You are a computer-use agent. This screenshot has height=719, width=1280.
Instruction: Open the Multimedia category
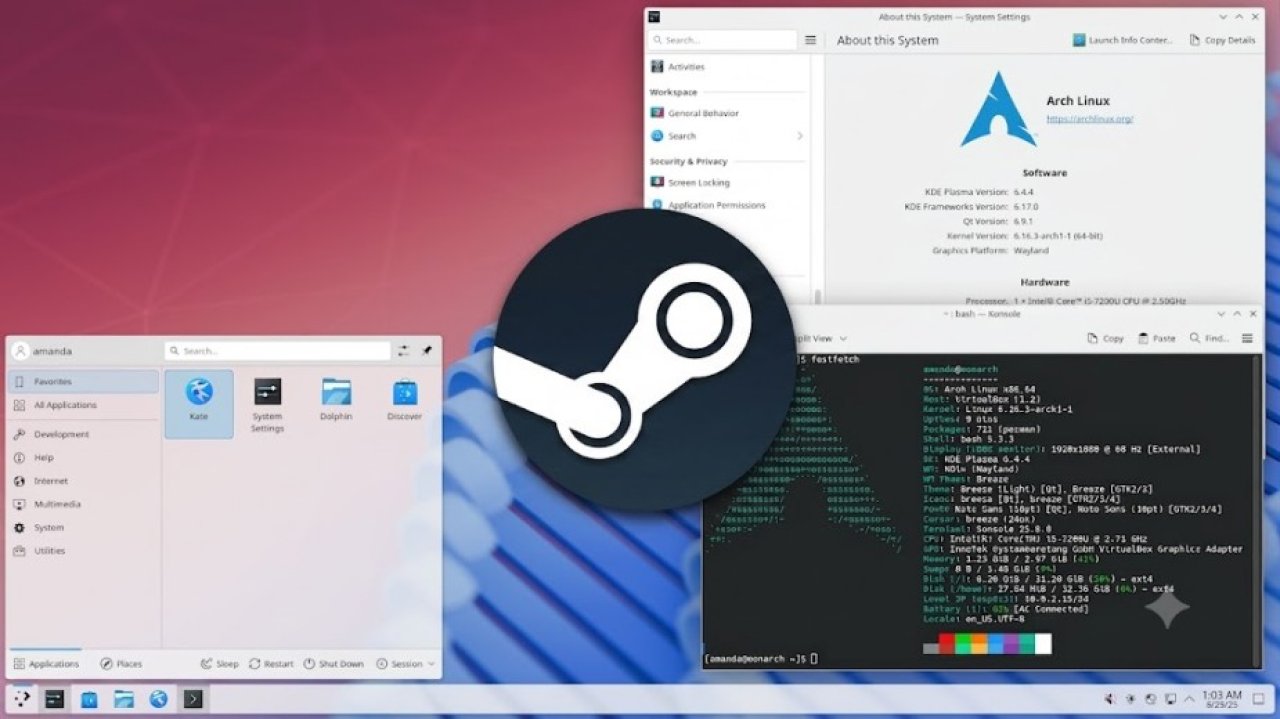tap(84, 504)
